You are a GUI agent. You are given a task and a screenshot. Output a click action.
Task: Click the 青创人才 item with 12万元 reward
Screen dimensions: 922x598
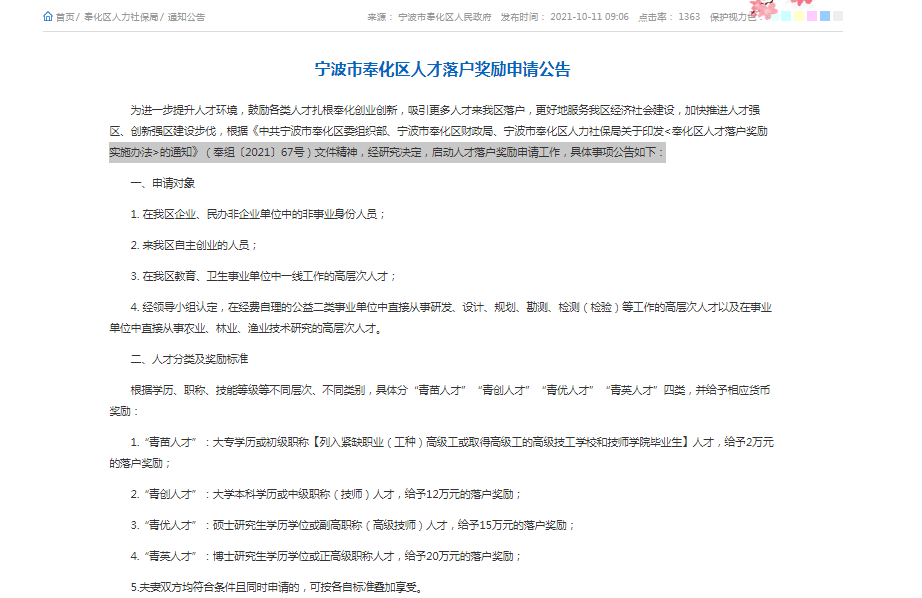coord(326,495)
